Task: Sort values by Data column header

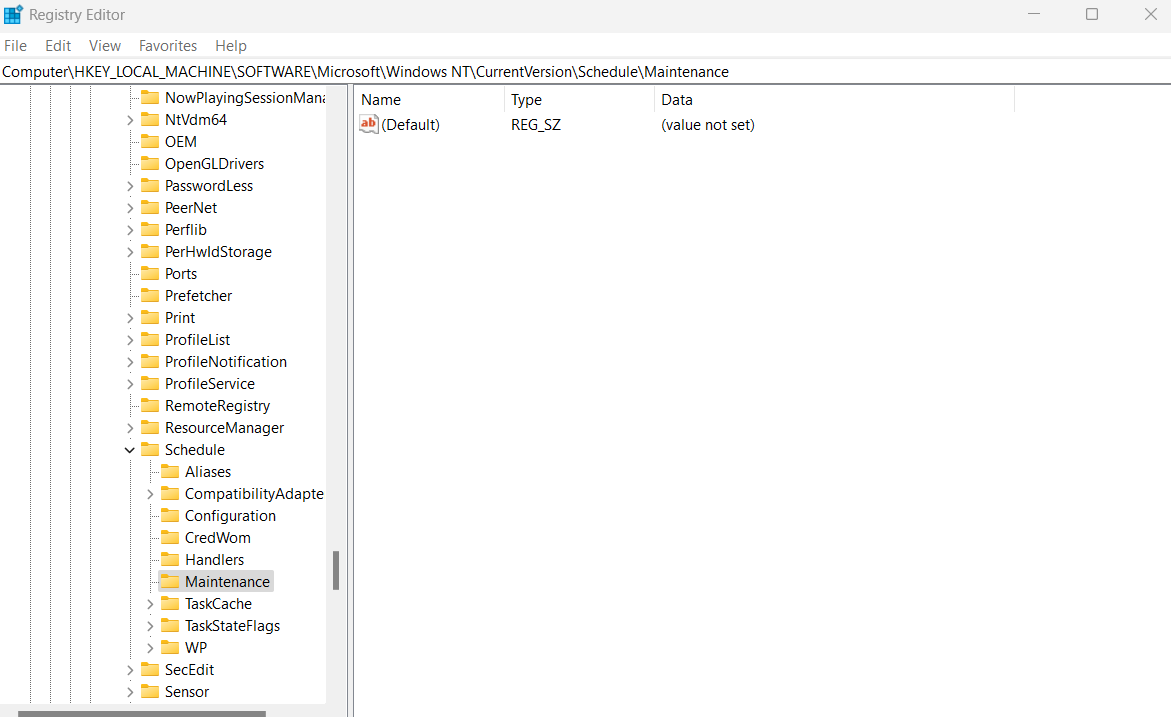Action: (x=834, y=100)
